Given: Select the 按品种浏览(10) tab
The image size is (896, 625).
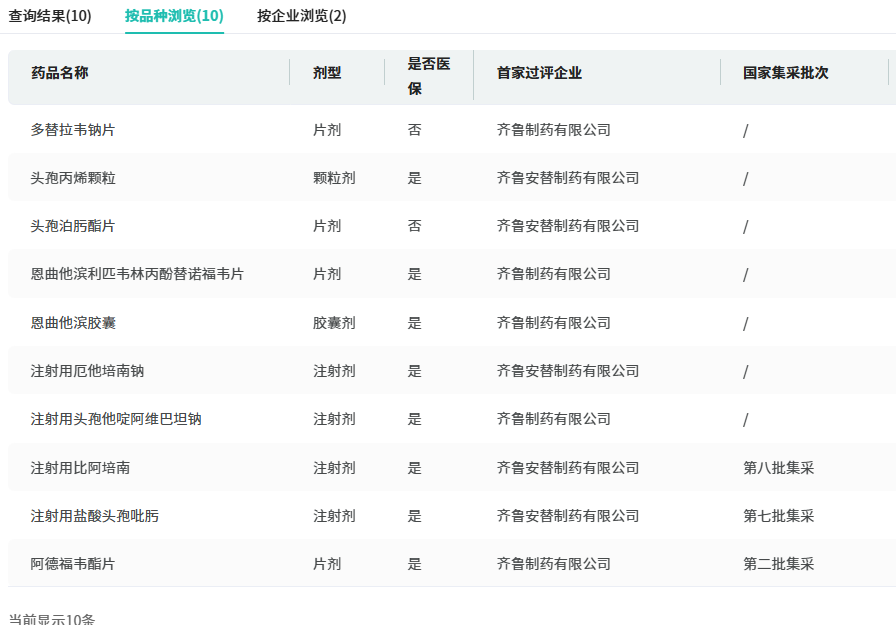Looking at the screenshot, I should pos(174,16).
